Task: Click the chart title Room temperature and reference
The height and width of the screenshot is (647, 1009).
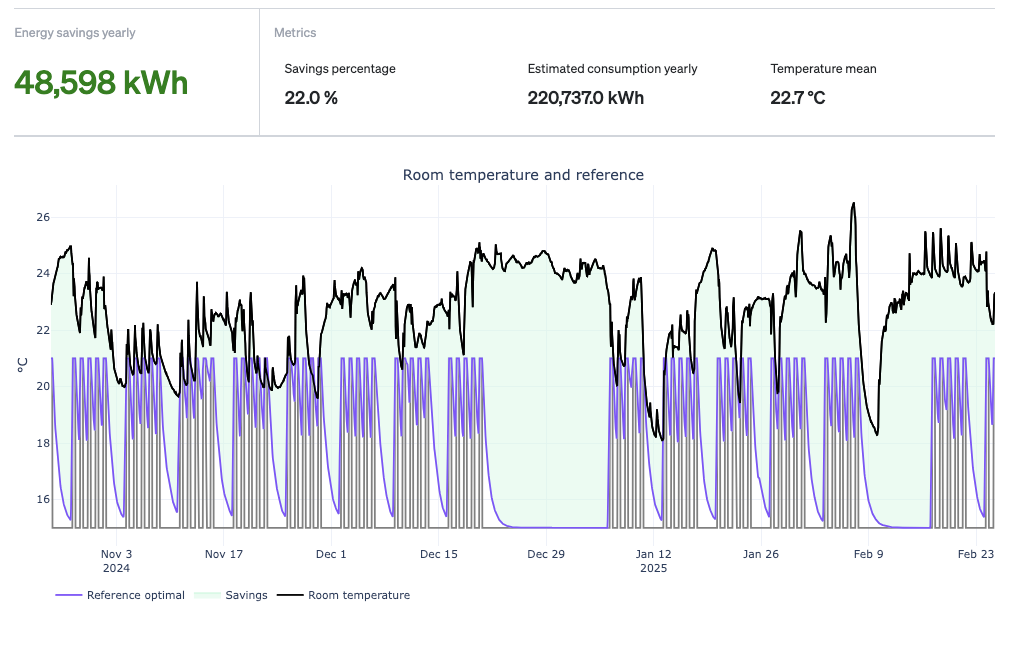Action: pyautogui.click(x=523, y=175)
